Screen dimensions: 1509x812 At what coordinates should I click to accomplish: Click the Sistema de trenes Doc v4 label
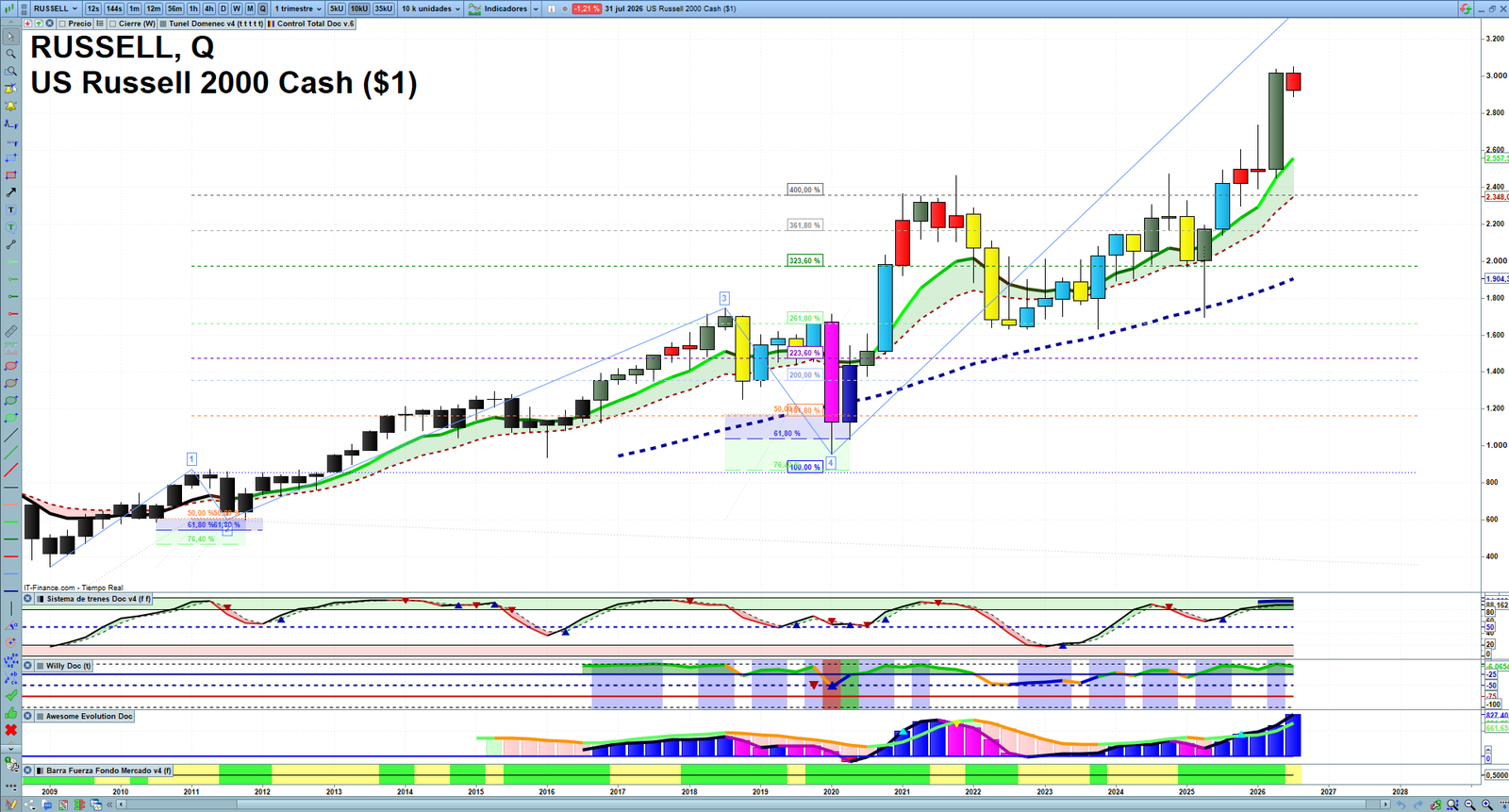98,599
